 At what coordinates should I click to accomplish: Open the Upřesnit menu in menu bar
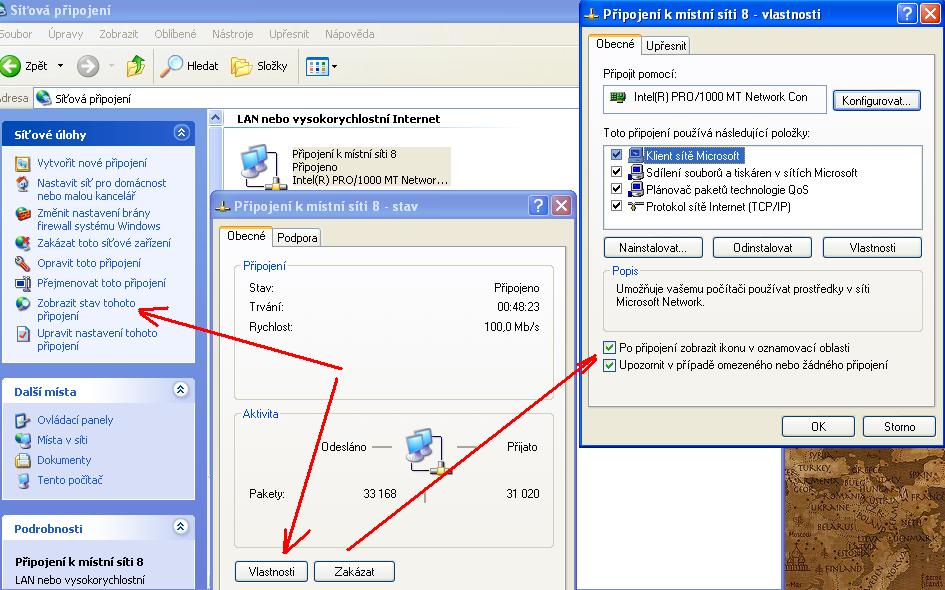pos(289,34)
